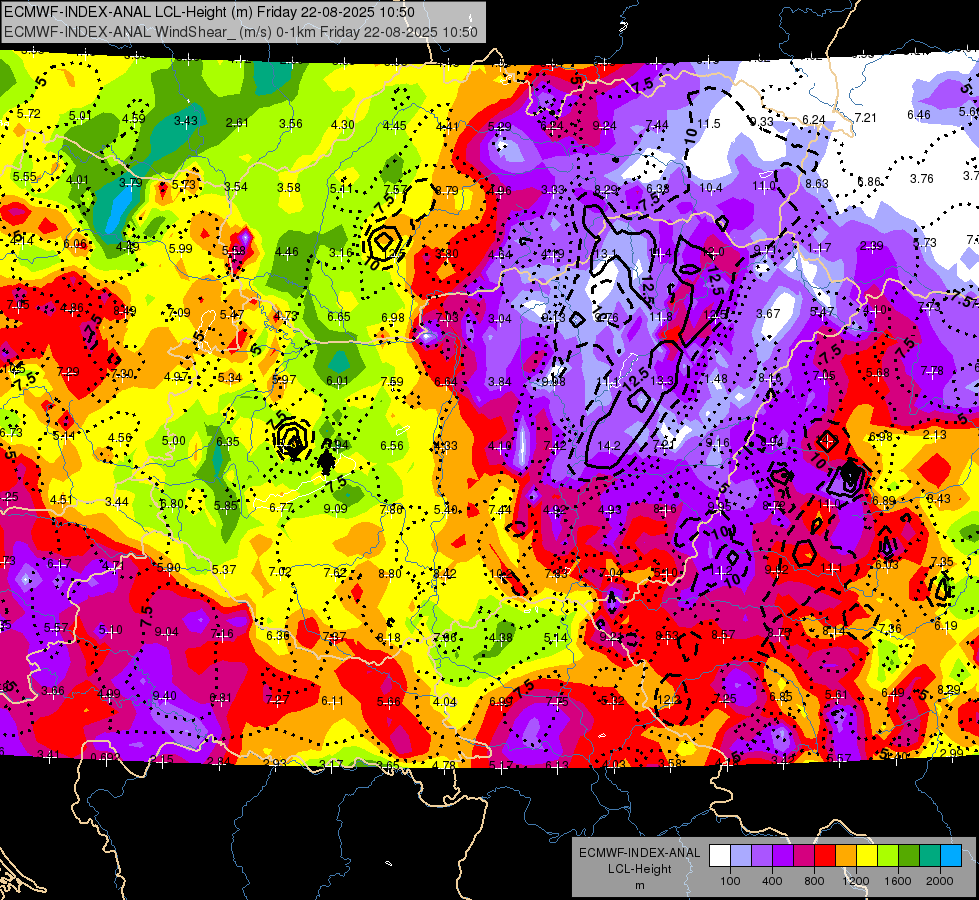Screen dimensions: 979x900
Task: Click the wind shear value 4.46
Action: [287, 252]
